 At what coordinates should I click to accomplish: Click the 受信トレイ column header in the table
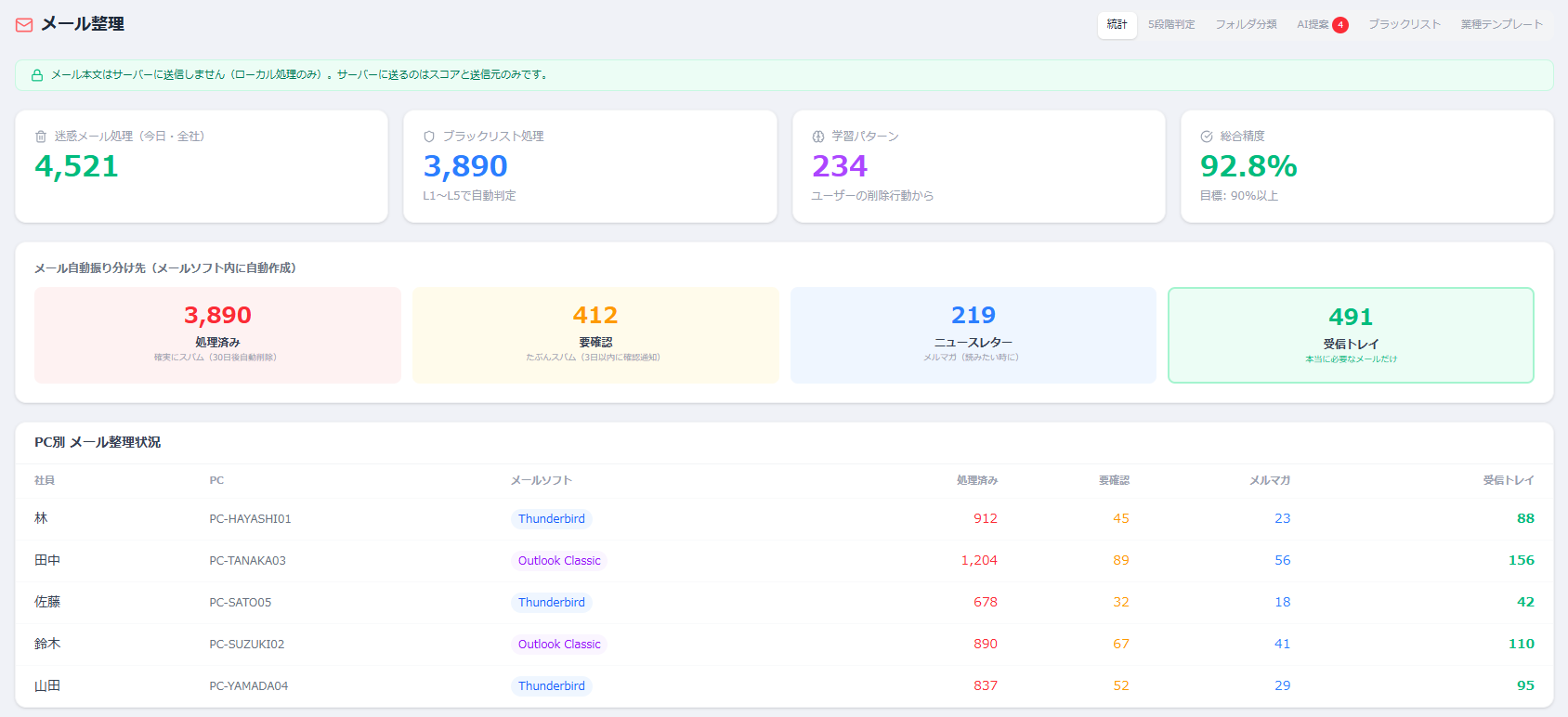click(x=1509, y=480)
